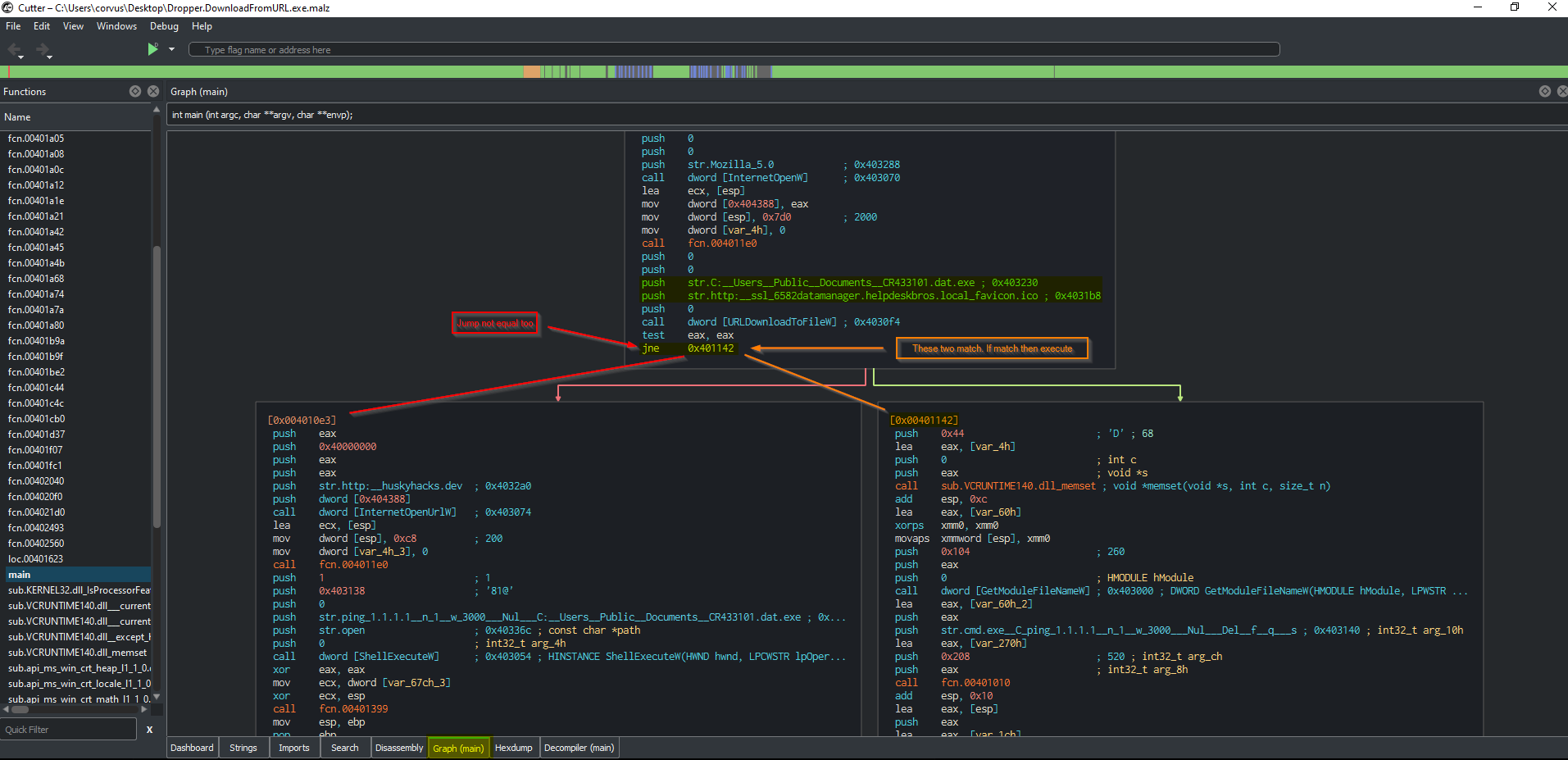
Task: Switch to the Search tab
Action: pyautogui.click(x=345, y=748)
